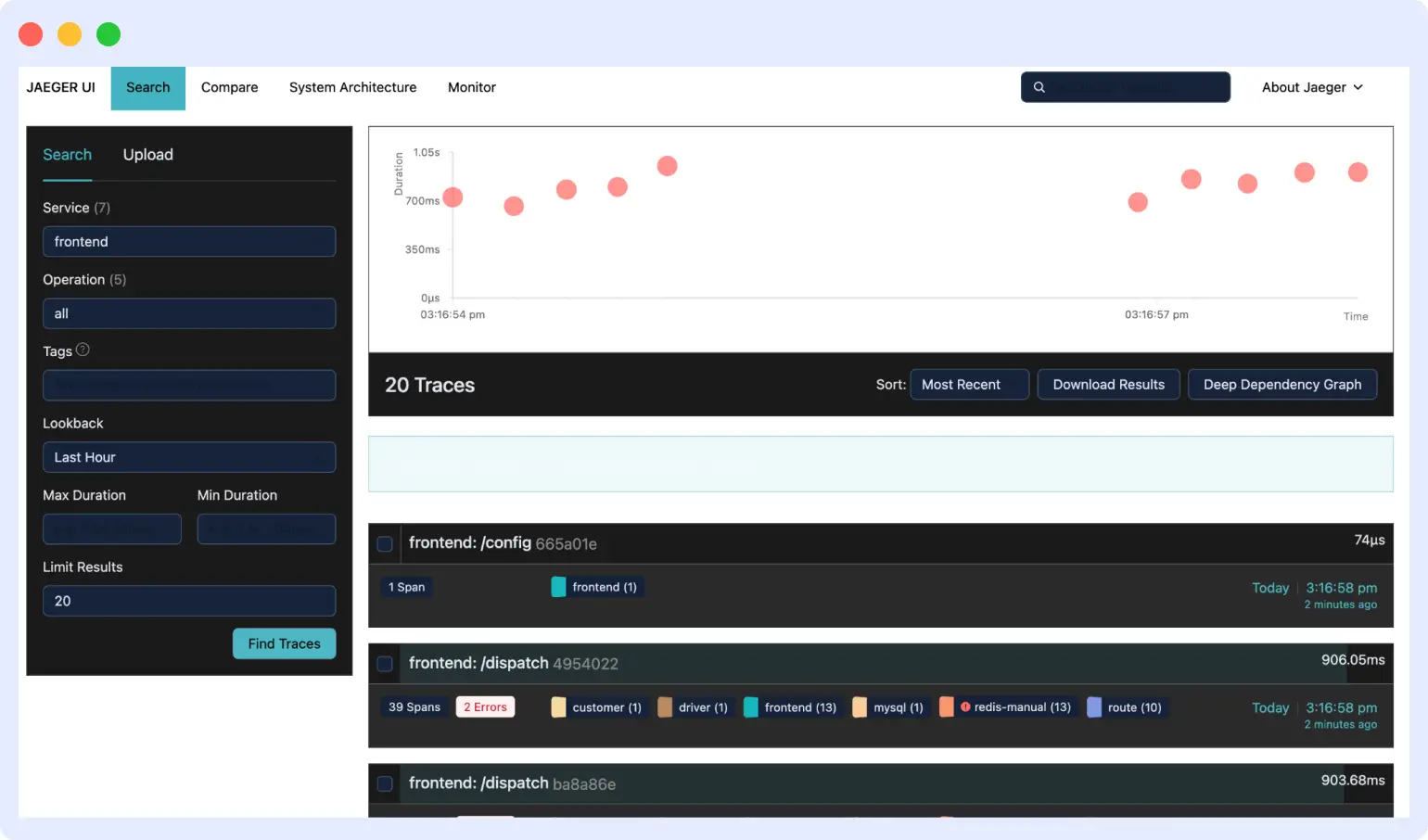Click the scatter dot above 03:16:57 pm
Screen dimensions: 1428x840
tap(1138, 202)
